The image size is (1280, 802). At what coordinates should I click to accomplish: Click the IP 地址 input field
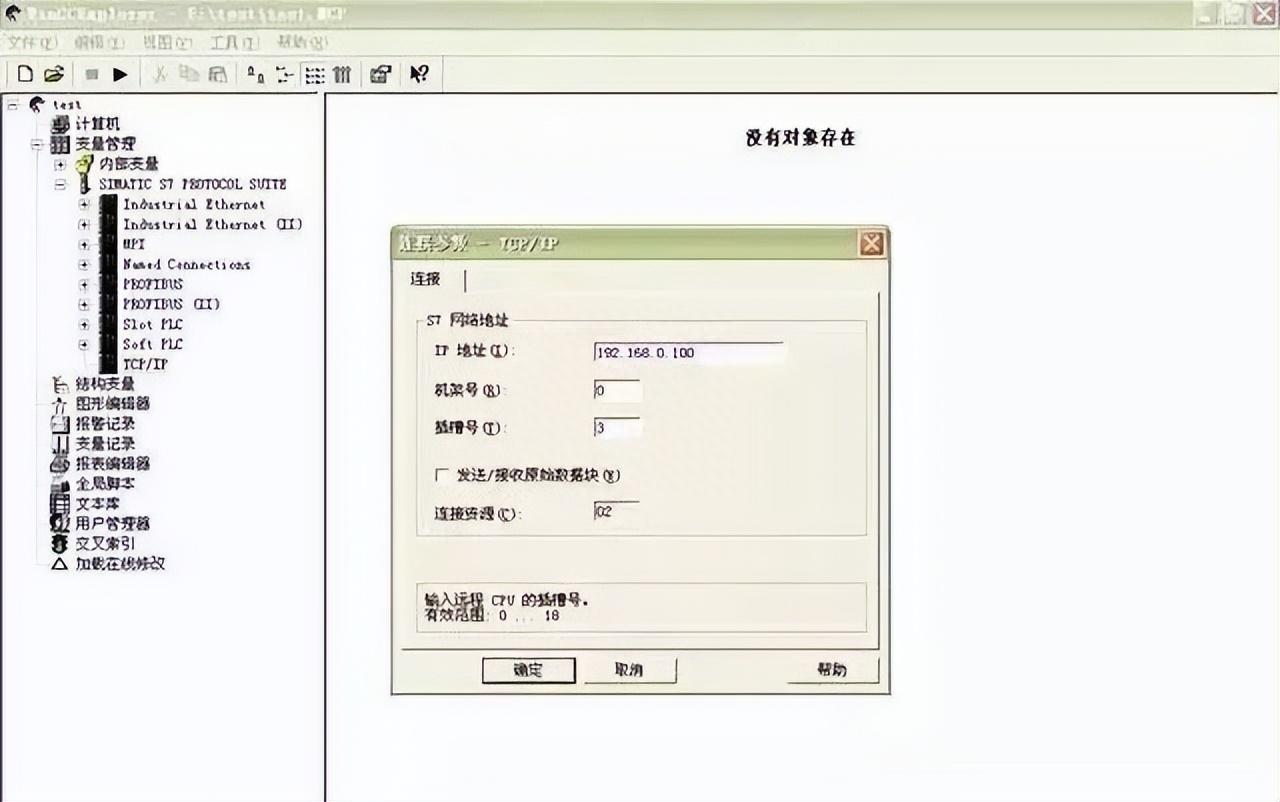click(x=688, y=353)
